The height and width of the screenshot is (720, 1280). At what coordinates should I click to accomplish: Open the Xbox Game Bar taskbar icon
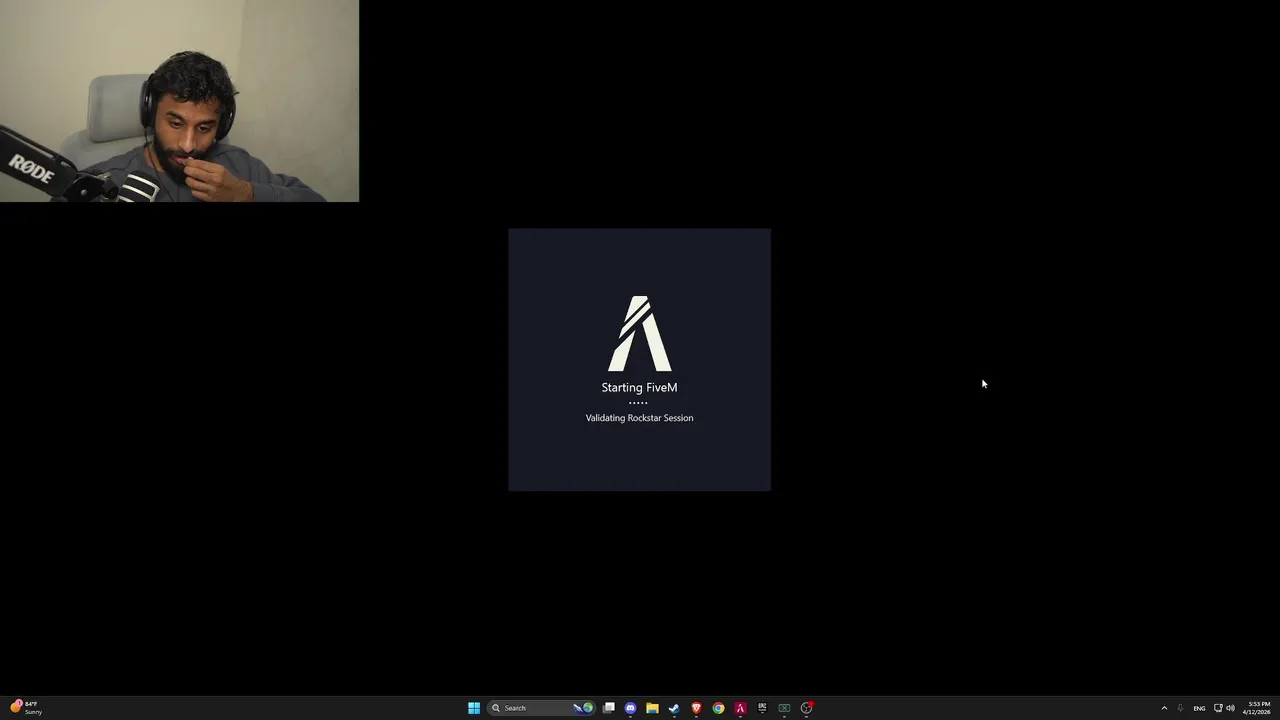tap(784, 708)
